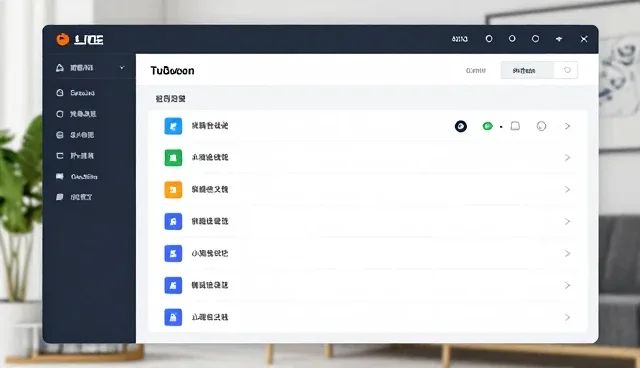Image resolution: width=640 pixels, height=368 pixels.
Task: Expand the first row with right chevron
Action: (567, 126)
